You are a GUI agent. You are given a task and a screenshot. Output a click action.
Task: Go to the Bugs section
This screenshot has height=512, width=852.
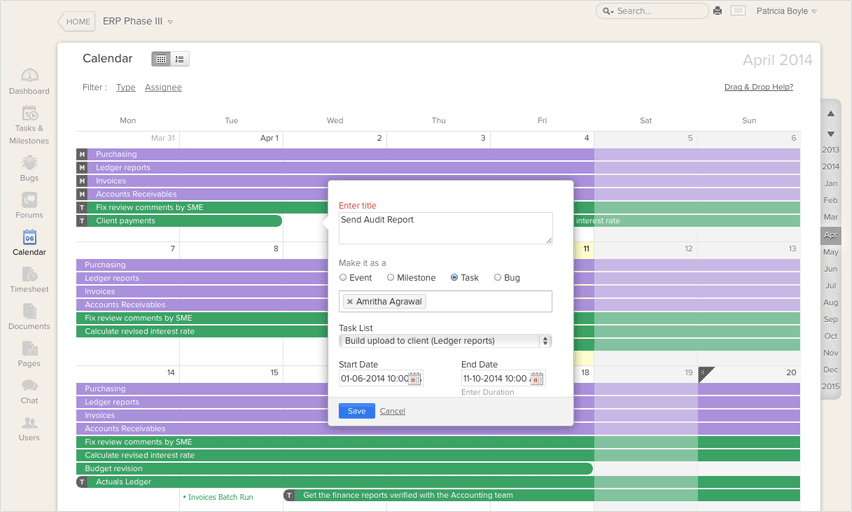coord(29,165)
